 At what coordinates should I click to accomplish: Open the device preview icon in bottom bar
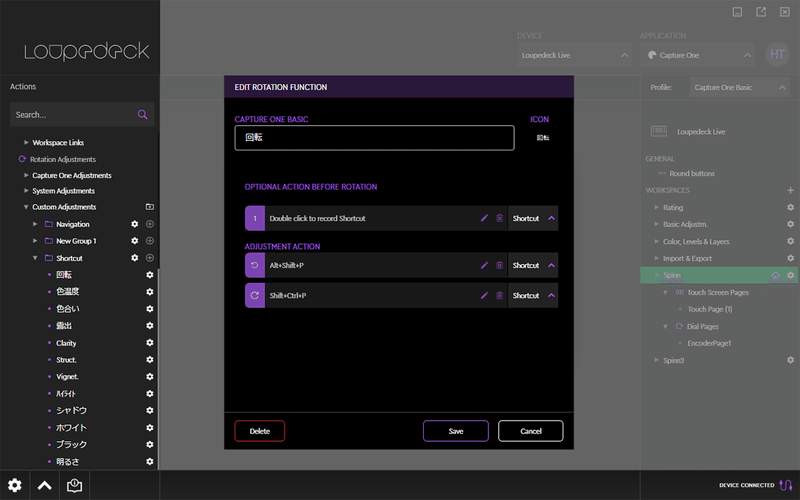click(x=74, y=485)
